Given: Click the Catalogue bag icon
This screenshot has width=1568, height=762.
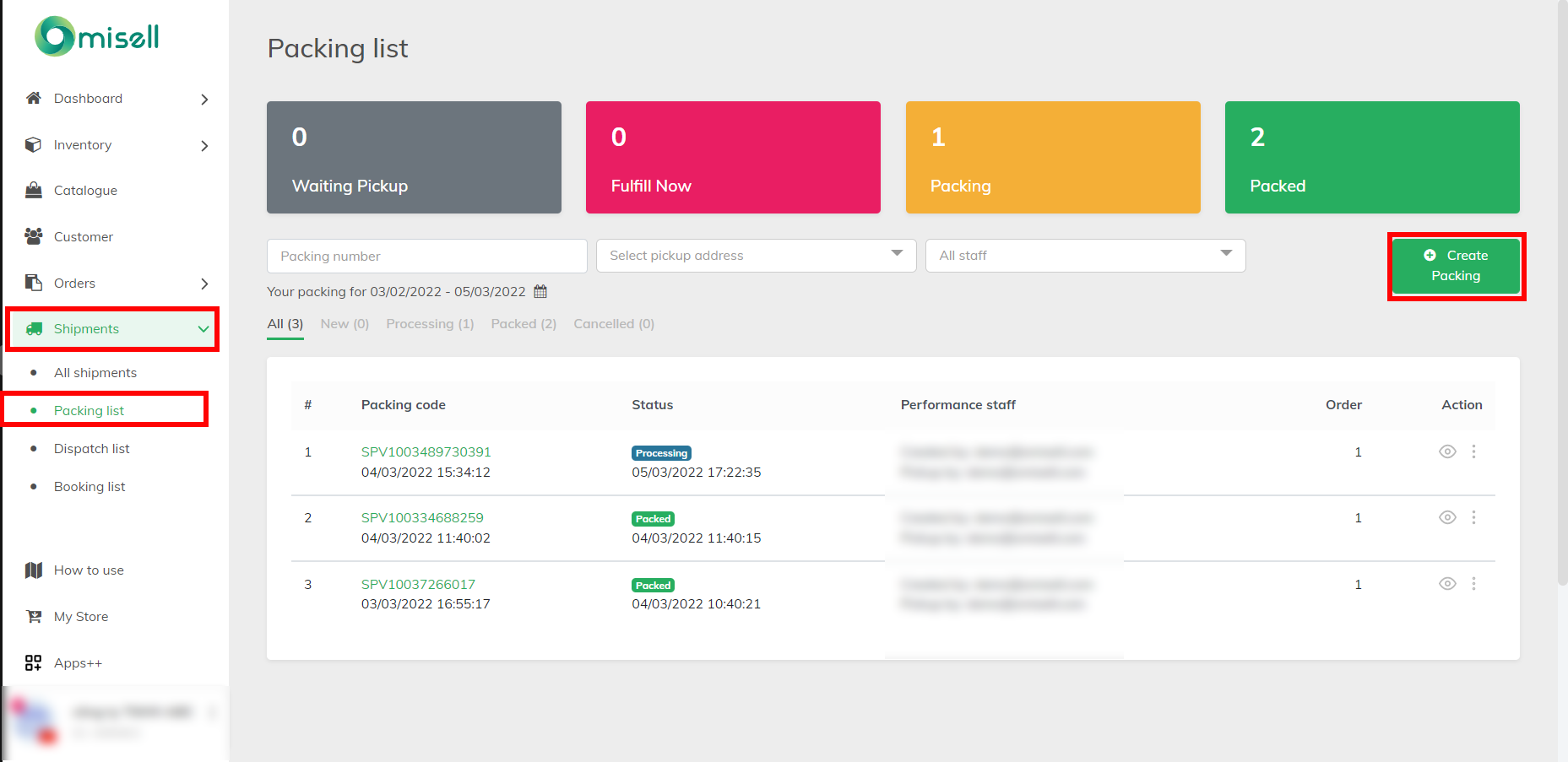Looking at the screenshot, I should (x=34, y=190).
